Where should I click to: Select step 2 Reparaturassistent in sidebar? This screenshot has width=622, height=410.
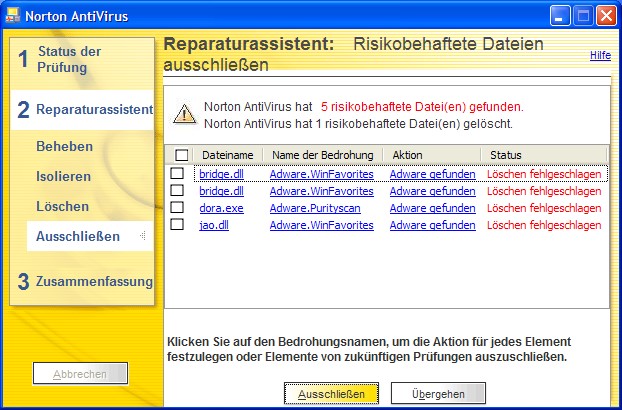pos(82,109)
